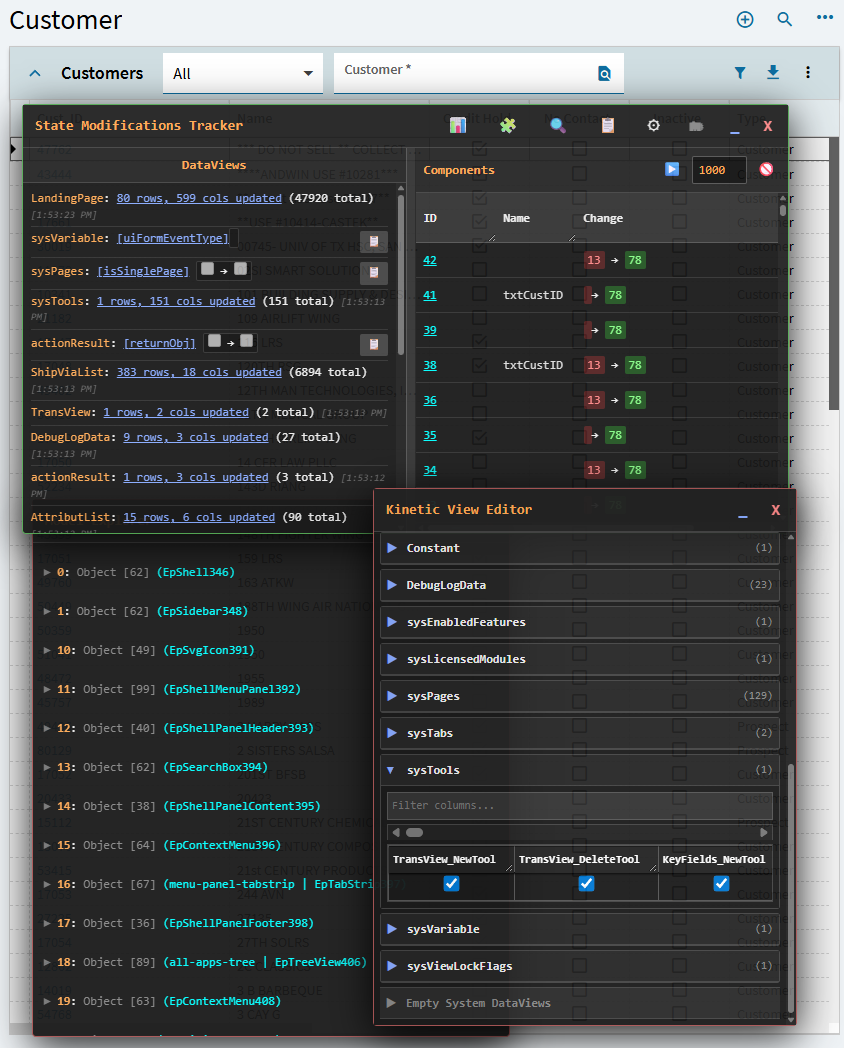The image size is (844, 1048).
Task: Open the All dropdown next to Customers
Action: point(242,73)
